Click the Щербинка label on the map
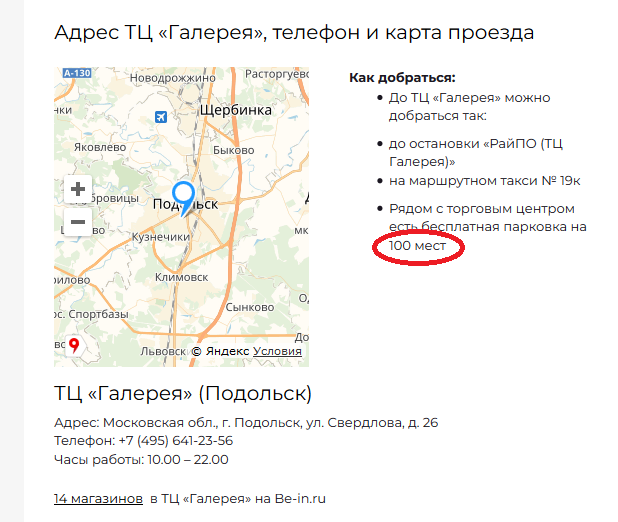The width and height of the screenshot is (618, 522). coord(236,110)
